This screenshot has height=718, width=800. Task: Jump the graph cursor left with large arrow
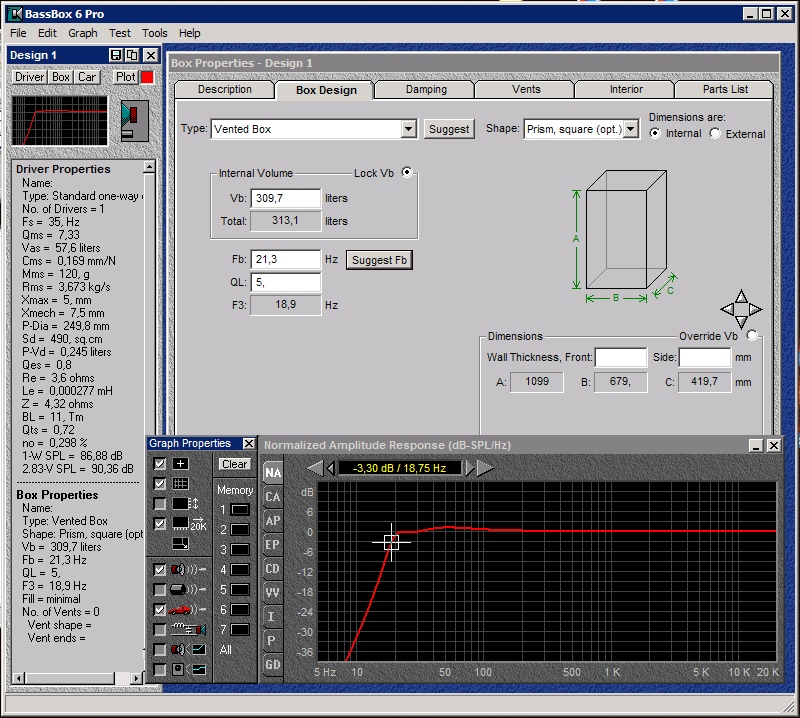(x=313, y=467)
